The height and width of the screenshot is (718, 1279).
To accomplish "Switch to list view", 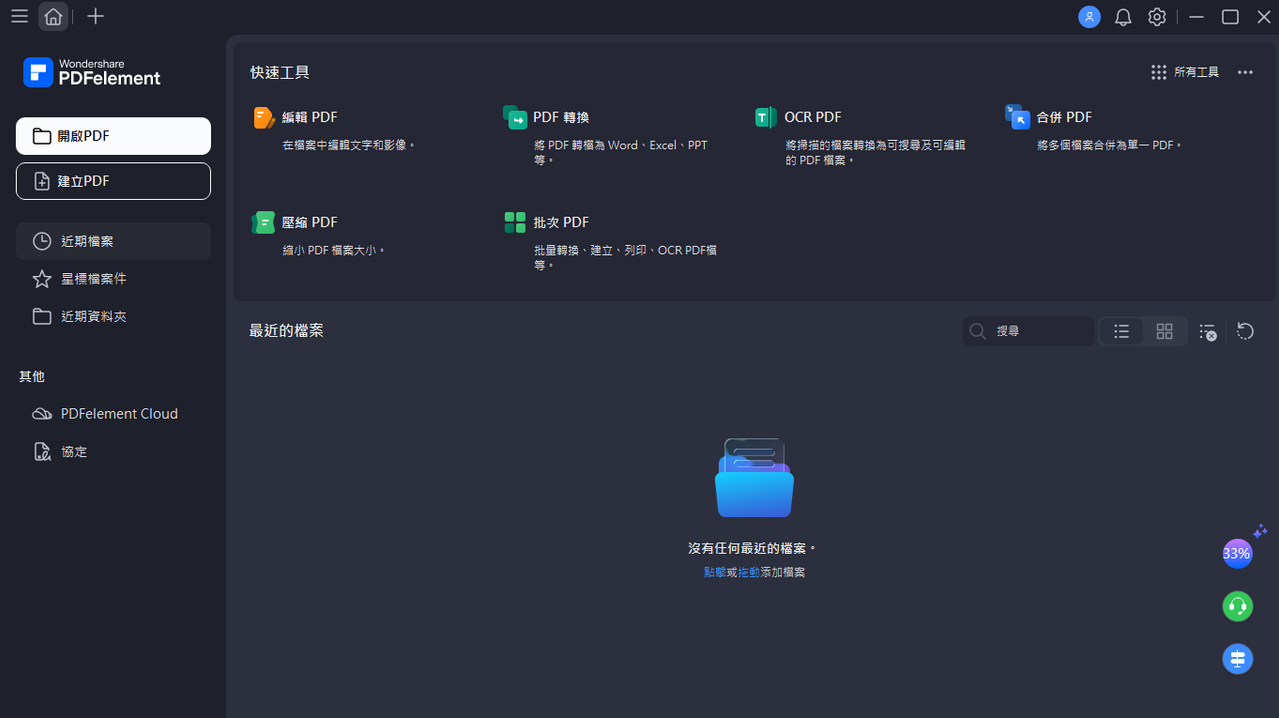I will pos(1122,331).
